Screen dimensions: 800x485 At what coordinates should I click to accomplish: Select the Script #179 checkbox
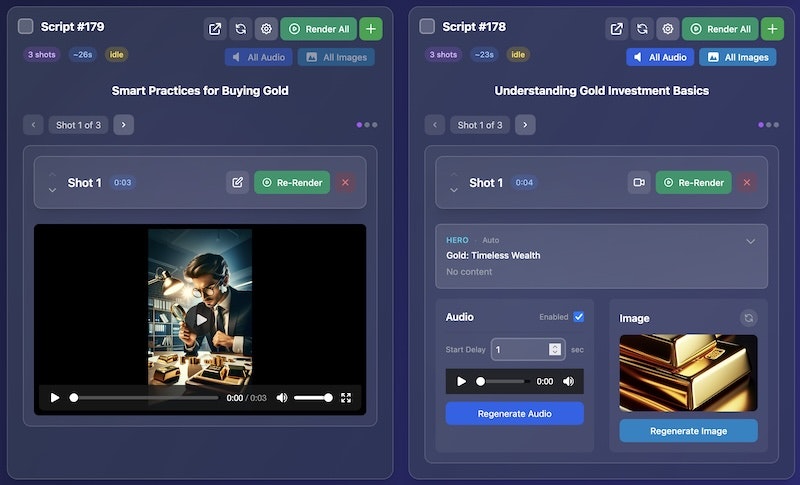(x=26, y=26)
